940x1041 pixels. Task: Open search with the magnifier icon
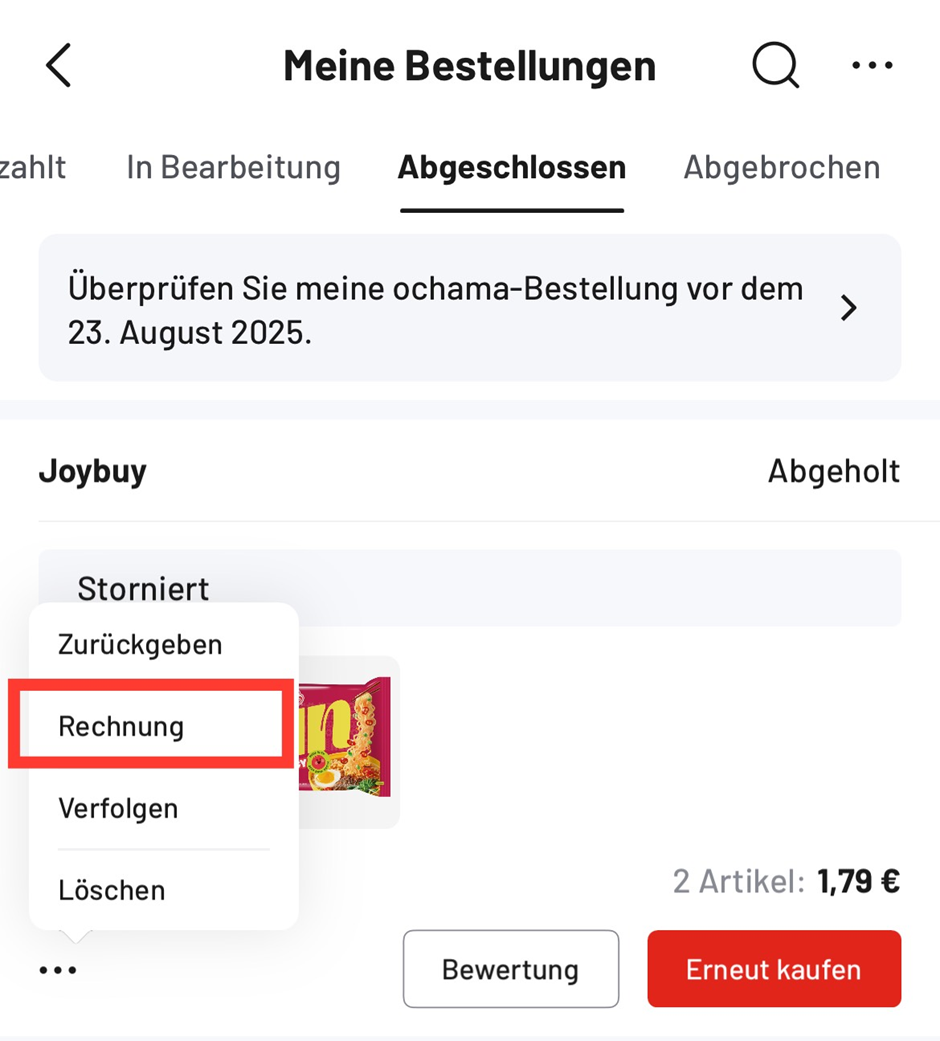(775, 66)
